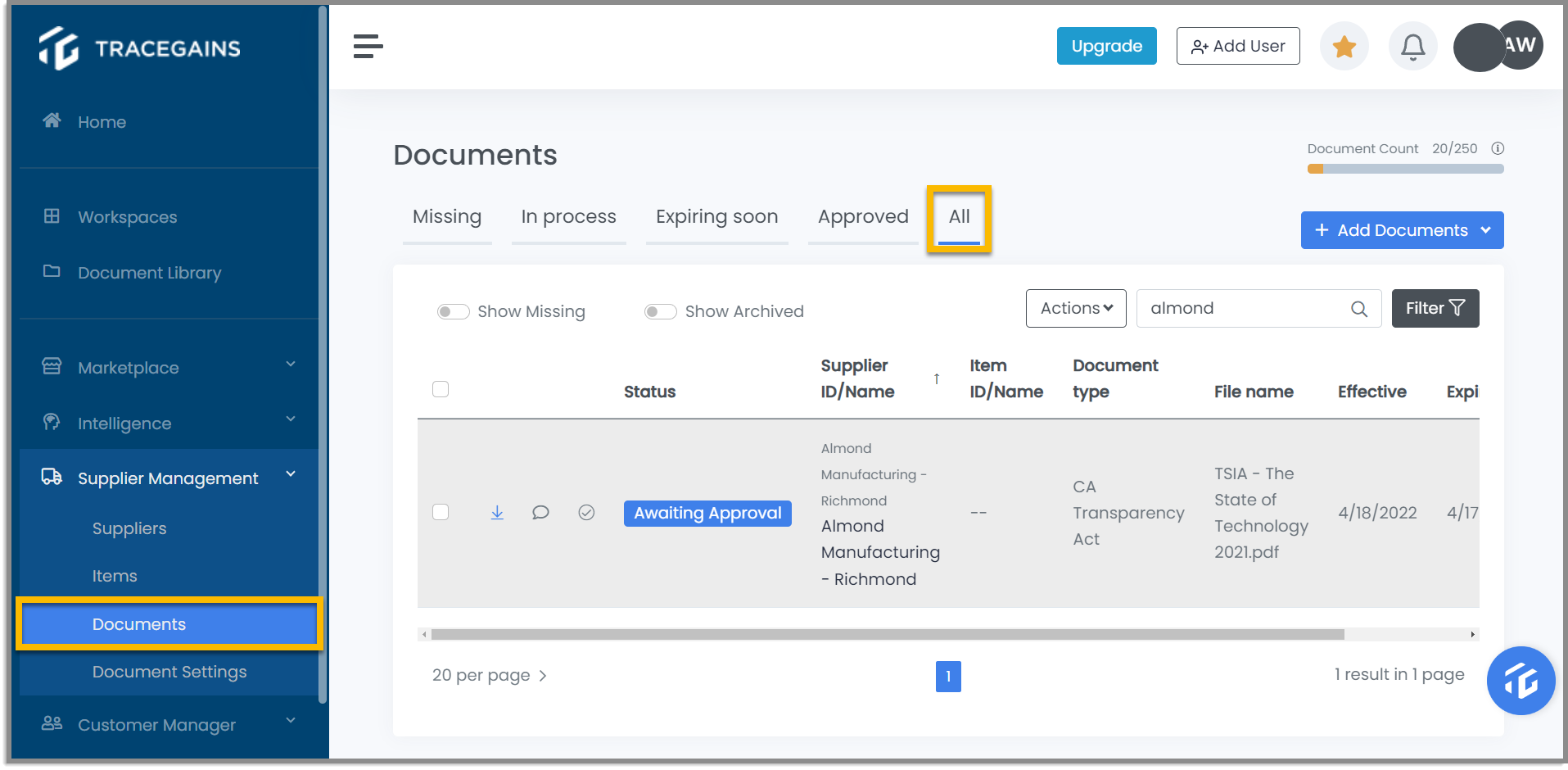1568x770 pixels.
Task: Click the search magnifier icon
Action: [x=1358, y=309]
